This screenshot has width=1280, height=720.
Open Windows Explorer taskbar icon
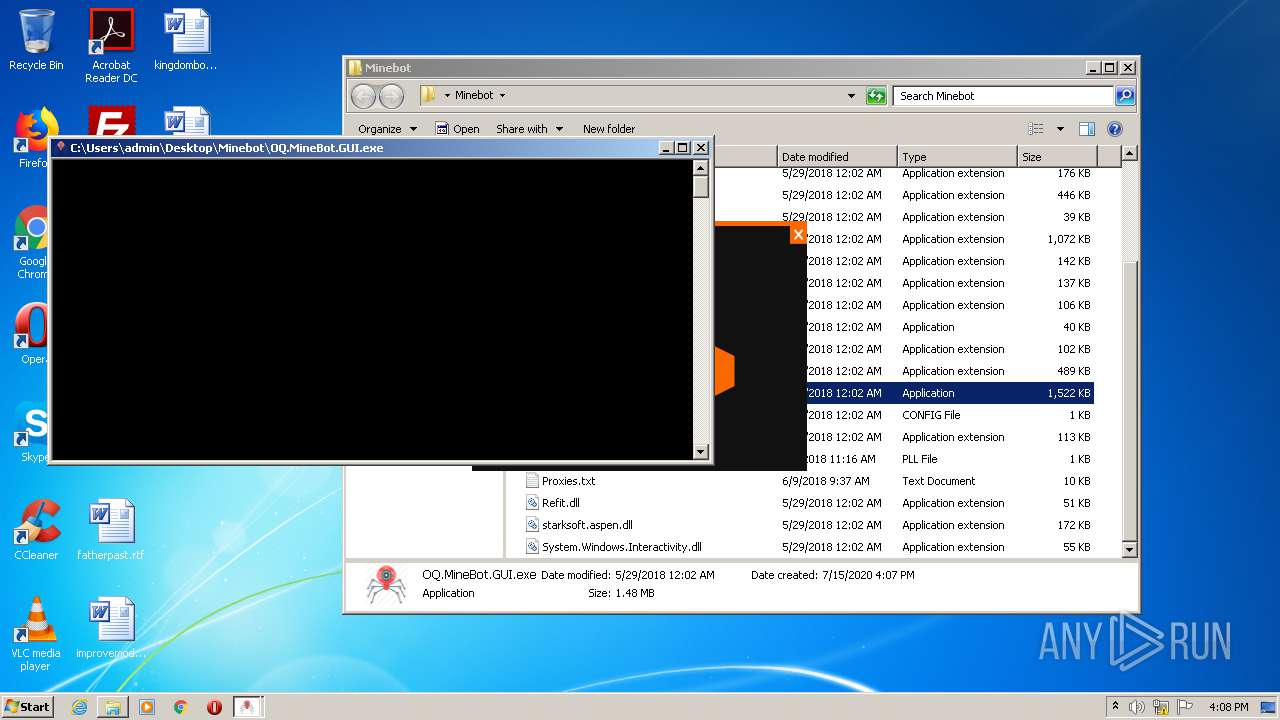tap(113, 707)
